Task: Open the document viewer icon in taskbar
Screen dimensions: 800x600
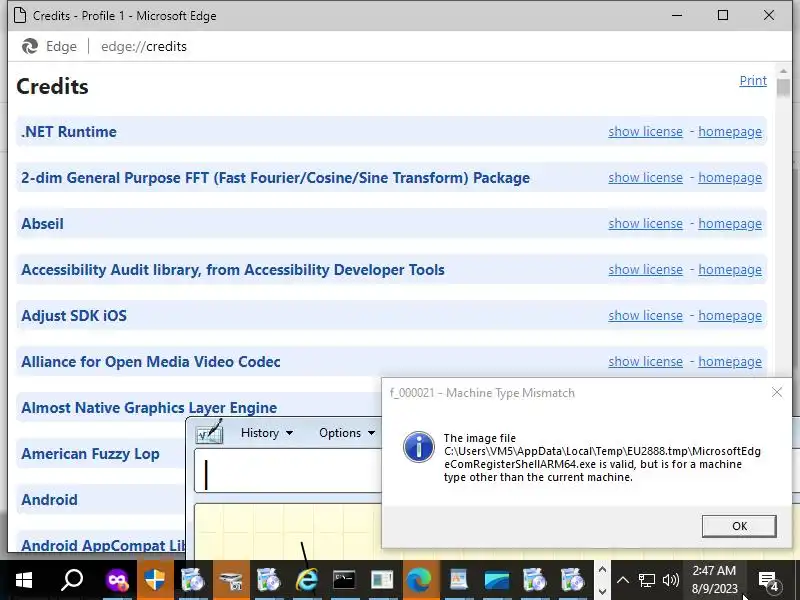Action: pyautogui.click(x=458, y=580)
